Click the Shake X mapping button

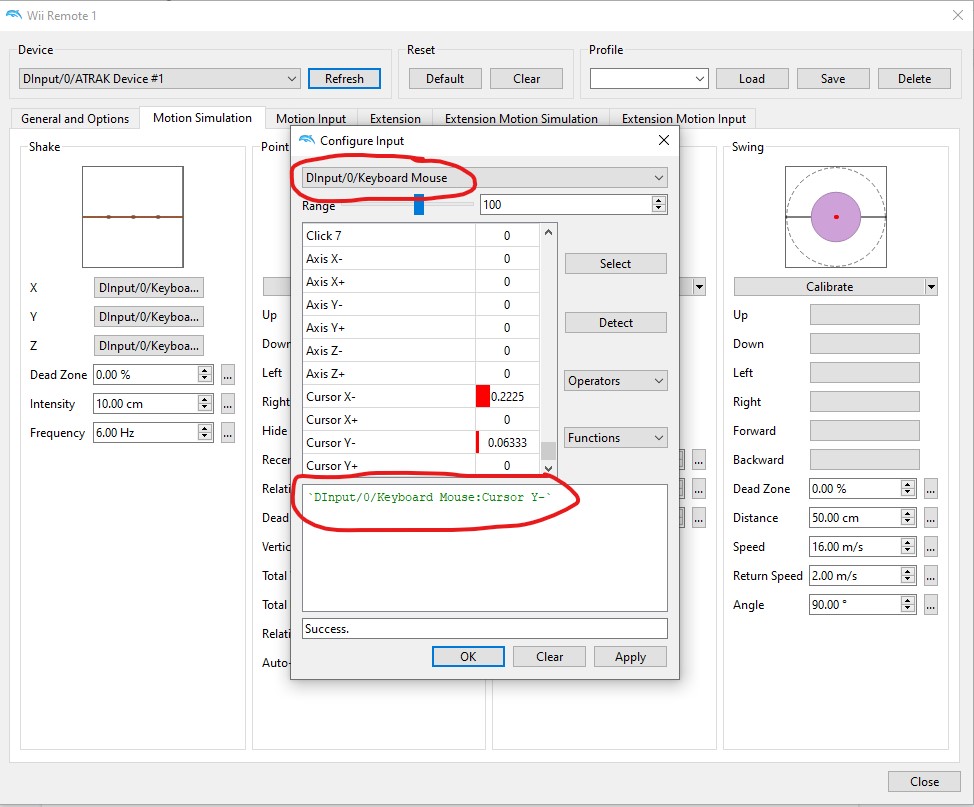click(x=149, y=288)
